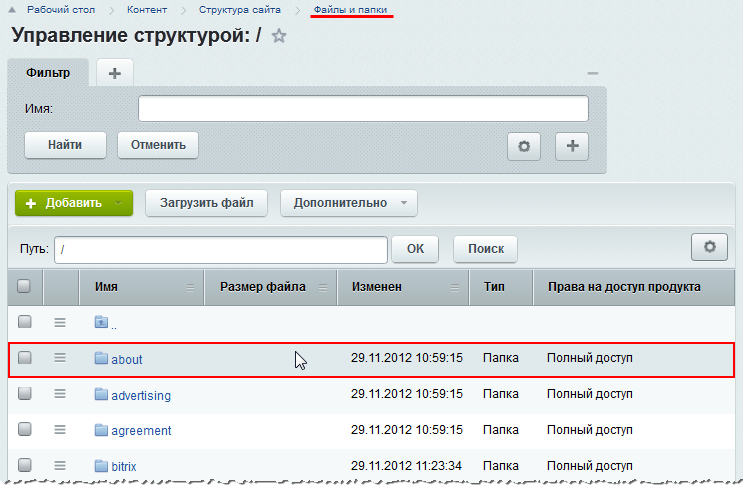
Task: Toggle select-all checkbox in table header
Action: (x=24, y=286)
